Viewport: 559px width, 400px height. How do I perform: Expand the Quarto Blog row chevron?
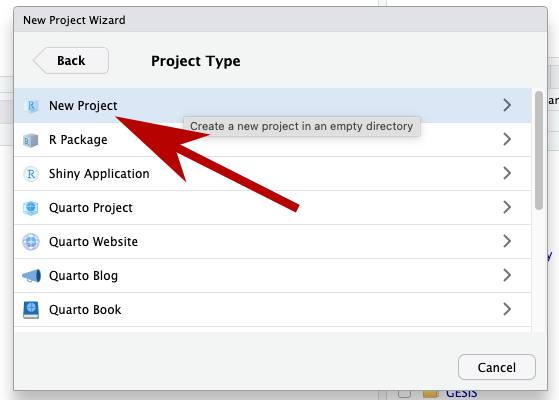[x=507, y=275]
